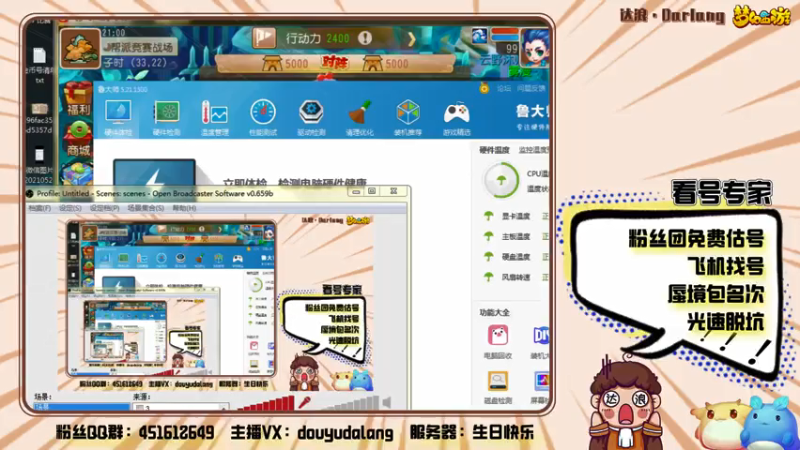The image size is (800, 450).
Task: Click the blue-haired character avatar
Action: point(536,49)
